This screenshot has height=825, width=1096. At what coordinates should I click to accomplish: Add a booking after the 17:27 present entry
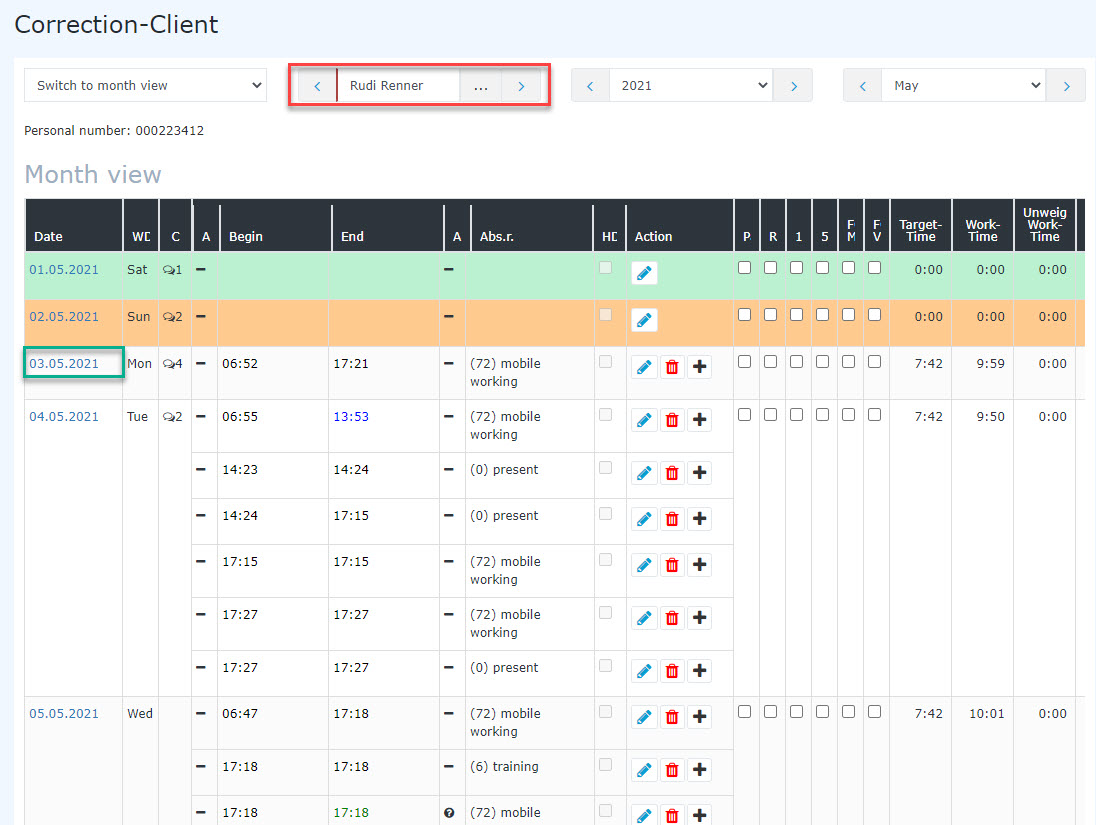pyautogui.click(x=699, y=671)
